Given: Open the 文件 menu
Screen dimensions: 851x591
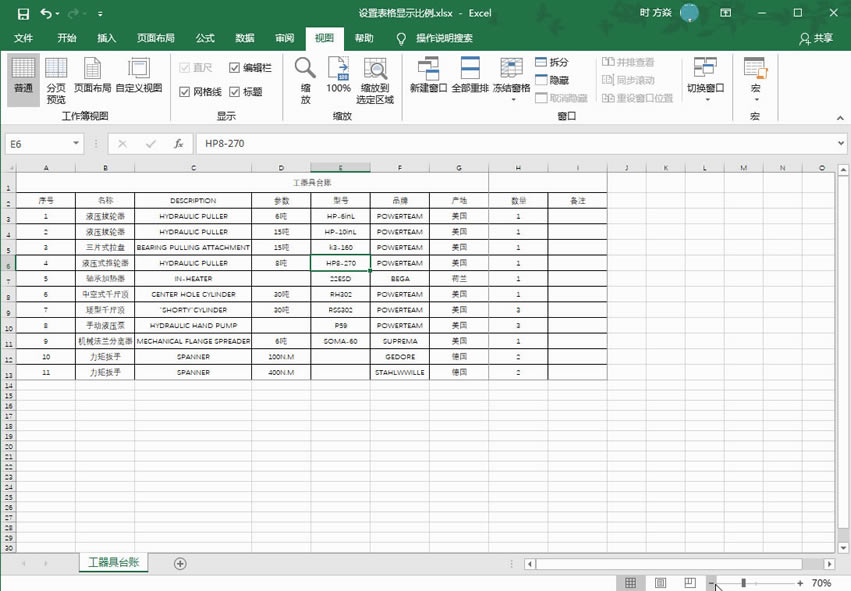Looking at the screenshot, I should [x=23, y=38].
